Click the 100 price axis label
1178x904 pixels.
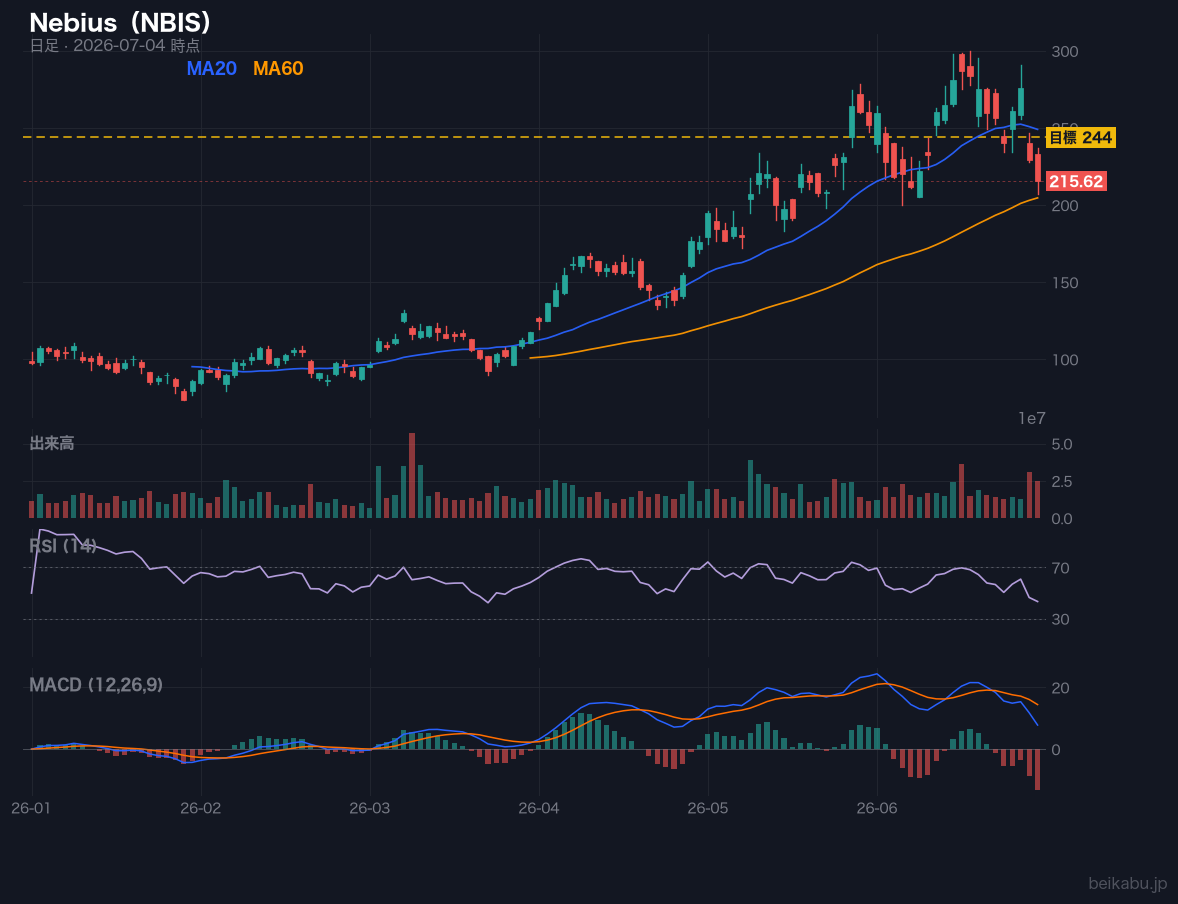pos(1065,360)
